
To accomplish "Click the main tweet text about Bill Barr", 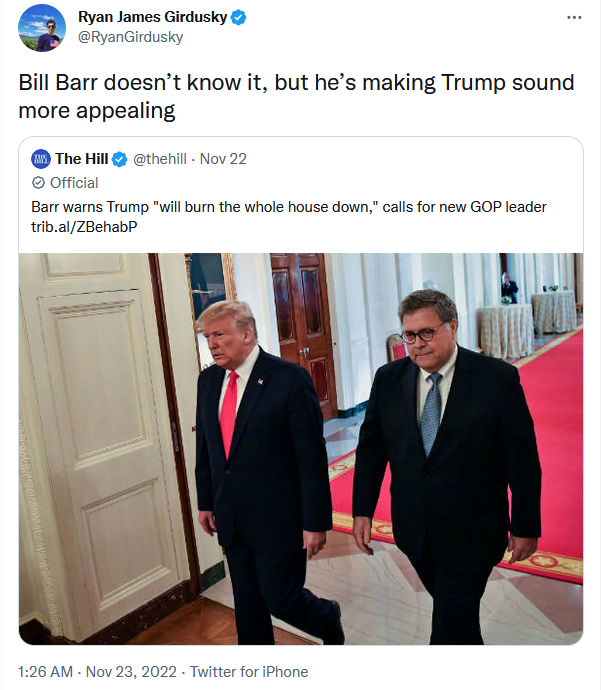I will coord(296,96).
